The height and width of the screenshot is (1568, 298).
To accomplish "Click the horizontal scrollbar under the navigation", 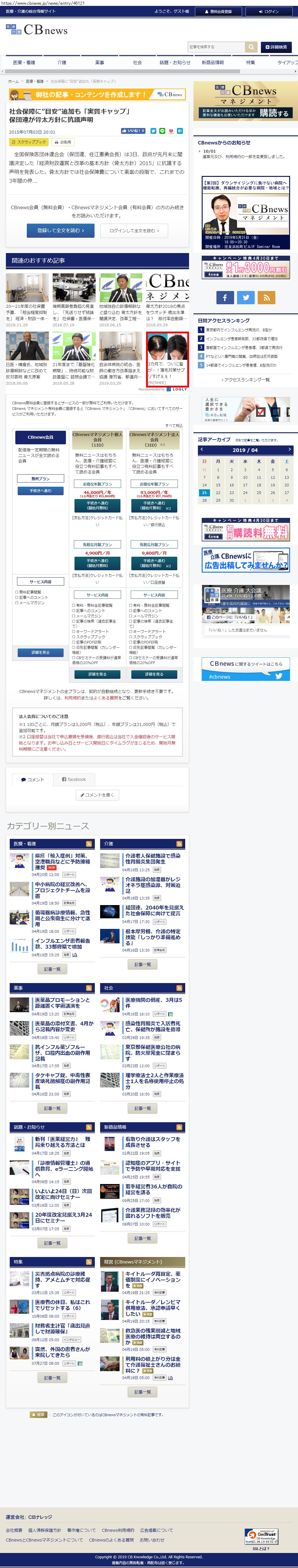I will (122, 71).
